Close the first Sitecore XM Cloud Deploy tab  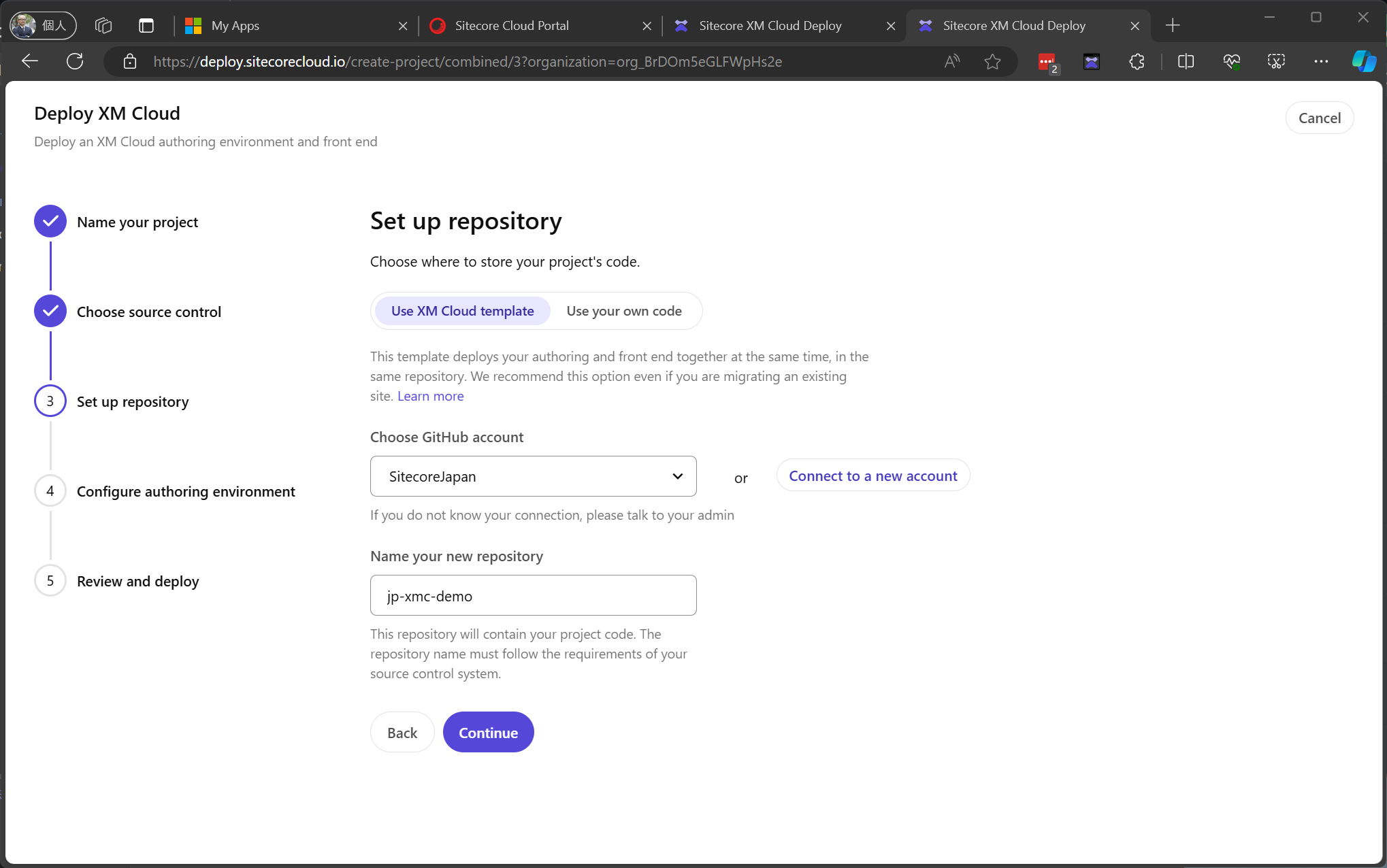891,26
